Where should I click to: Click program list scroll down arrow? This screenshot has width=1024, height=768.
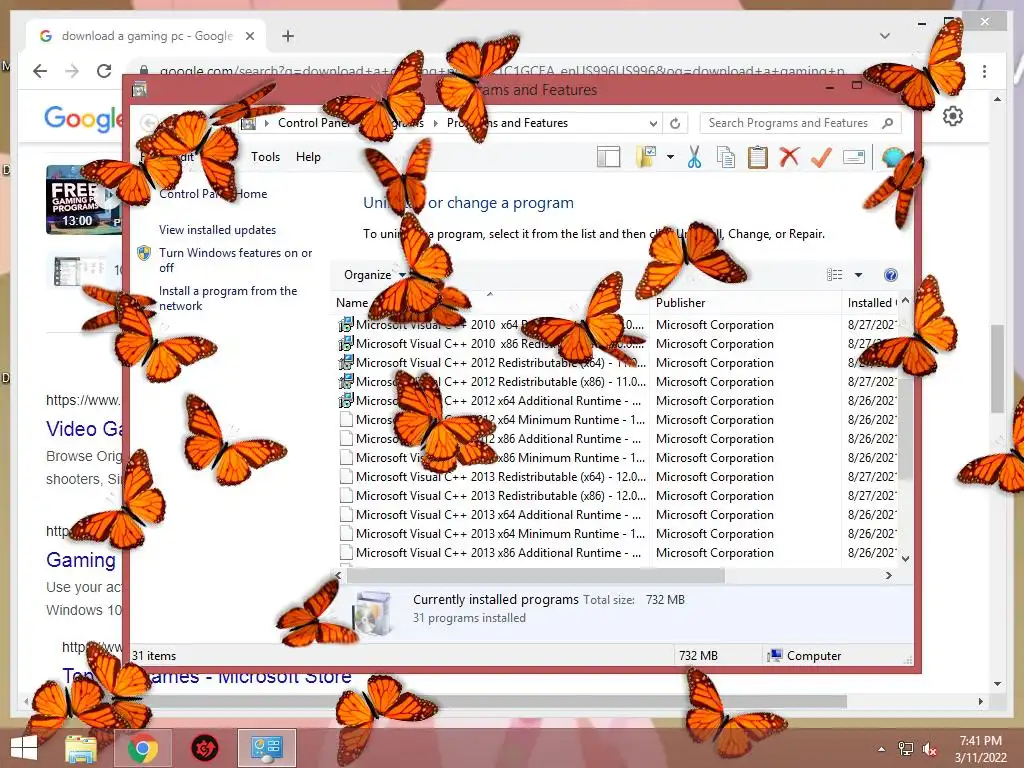[905, 558]
